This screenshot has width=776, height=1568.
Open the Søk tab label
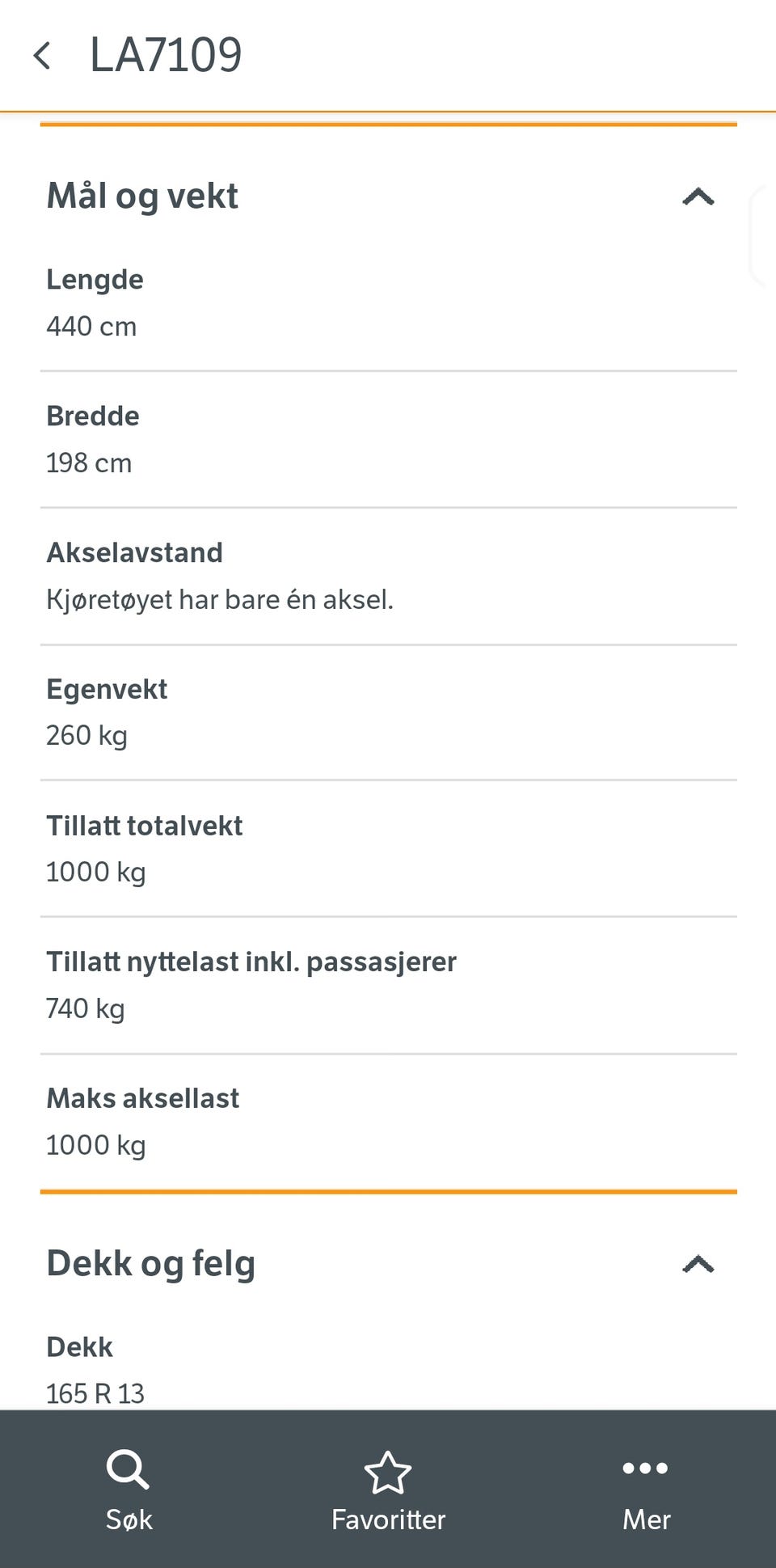click(129, 1519)
